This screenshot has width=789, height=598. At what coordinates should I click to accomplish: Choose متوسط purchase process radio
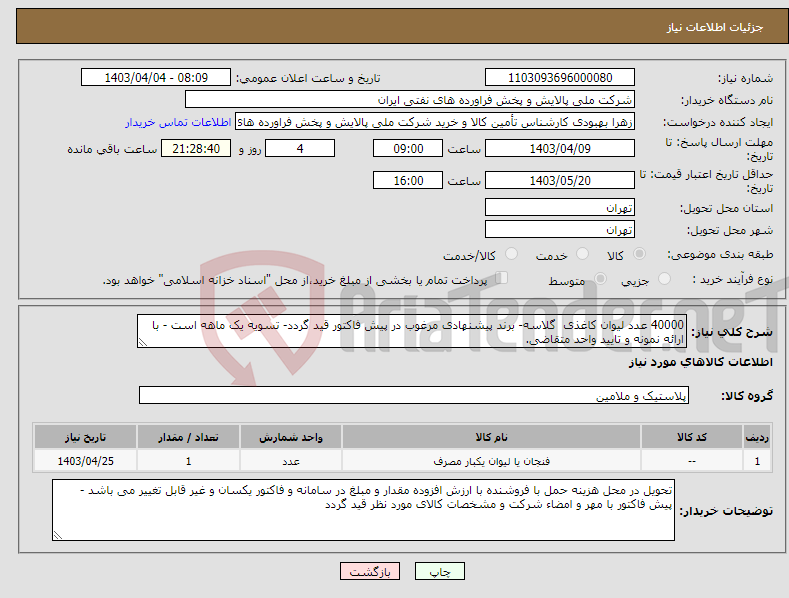(600, 278)
